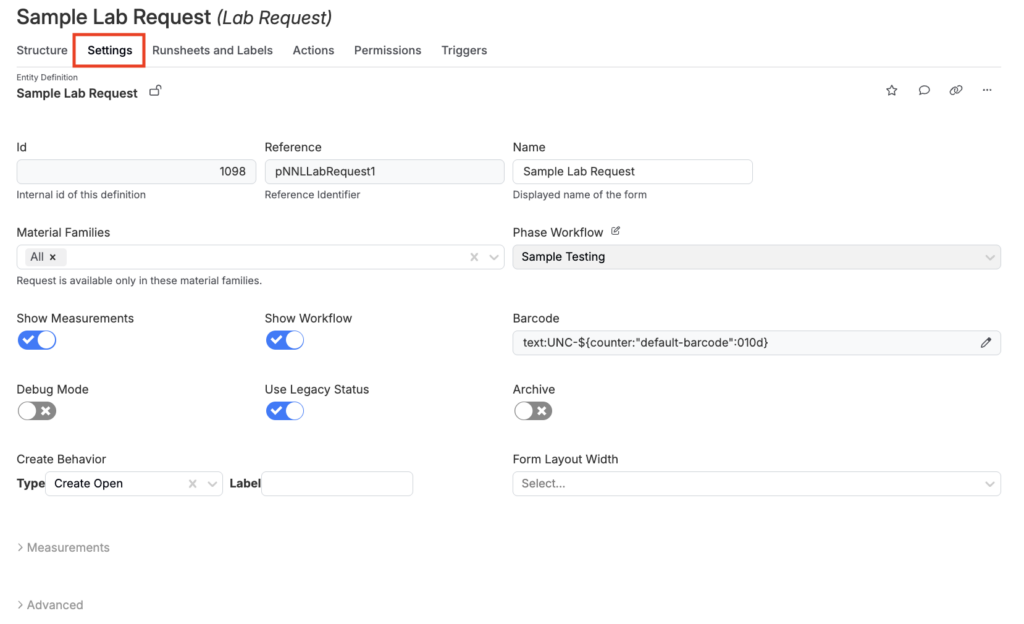Screen dimensions: 1024x624
Task: Click the unlock icon beside Sample Lab Request
Action: tap(155, 92)
